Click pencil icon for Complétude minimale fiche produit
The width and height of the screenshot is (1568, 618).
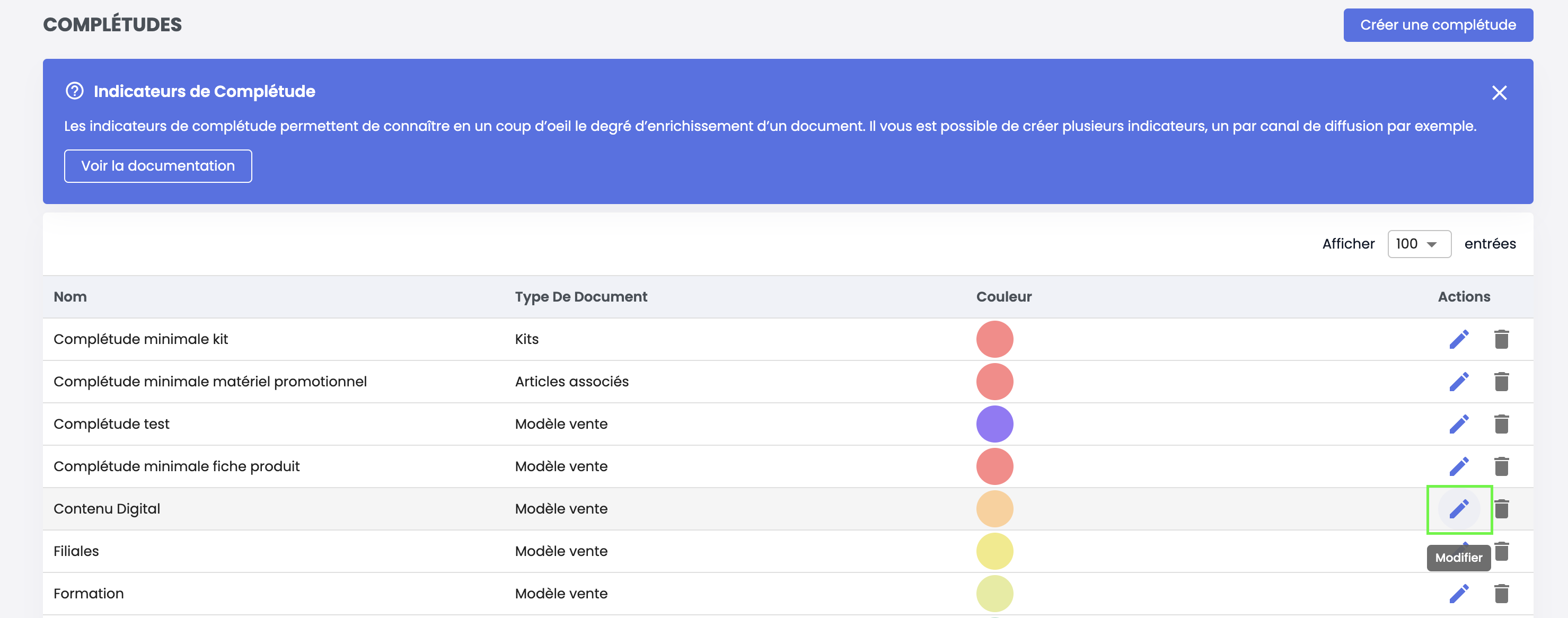click(1458, 466)
